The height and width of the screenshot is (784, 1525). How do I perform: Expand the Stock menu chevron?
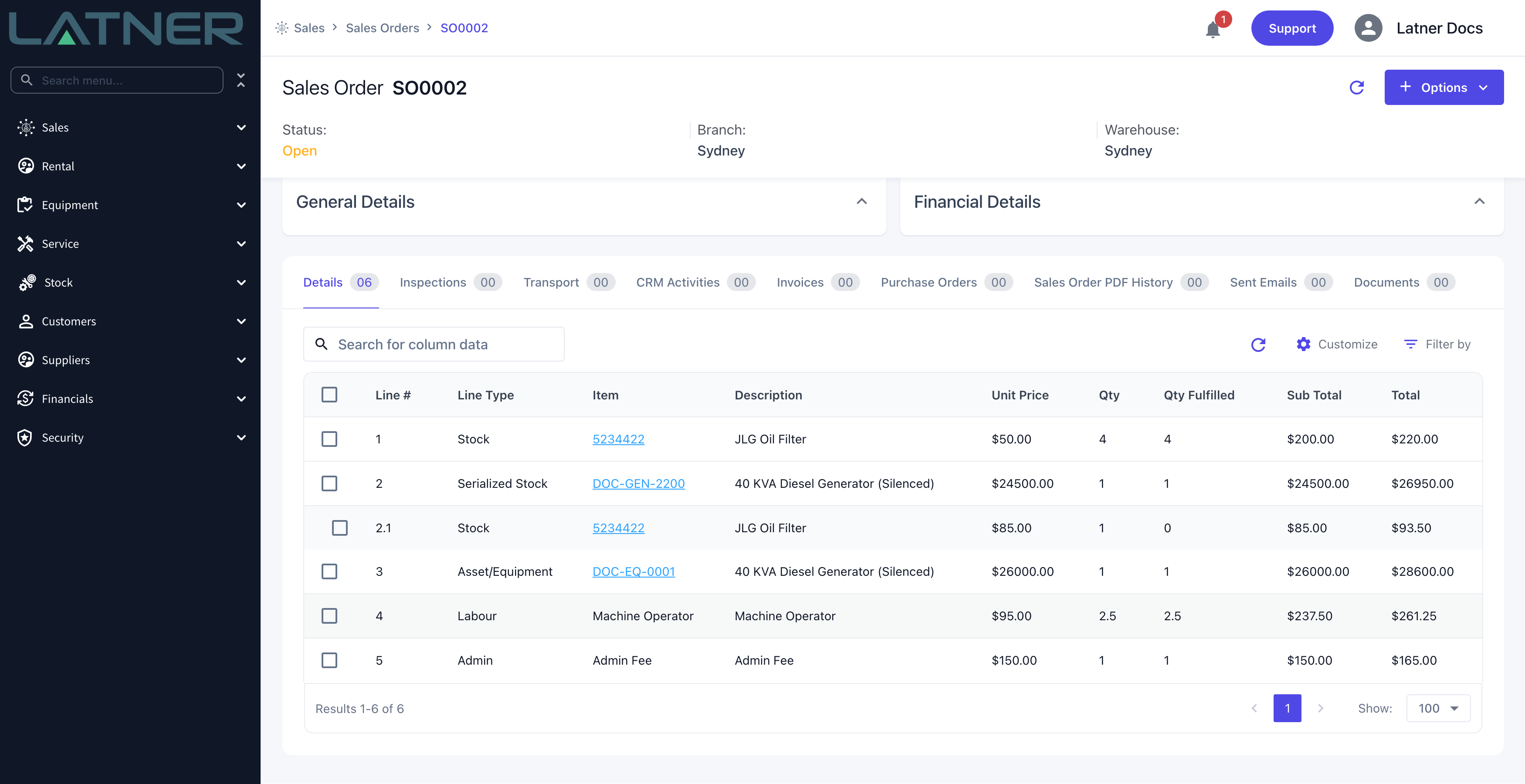point(241,282)
